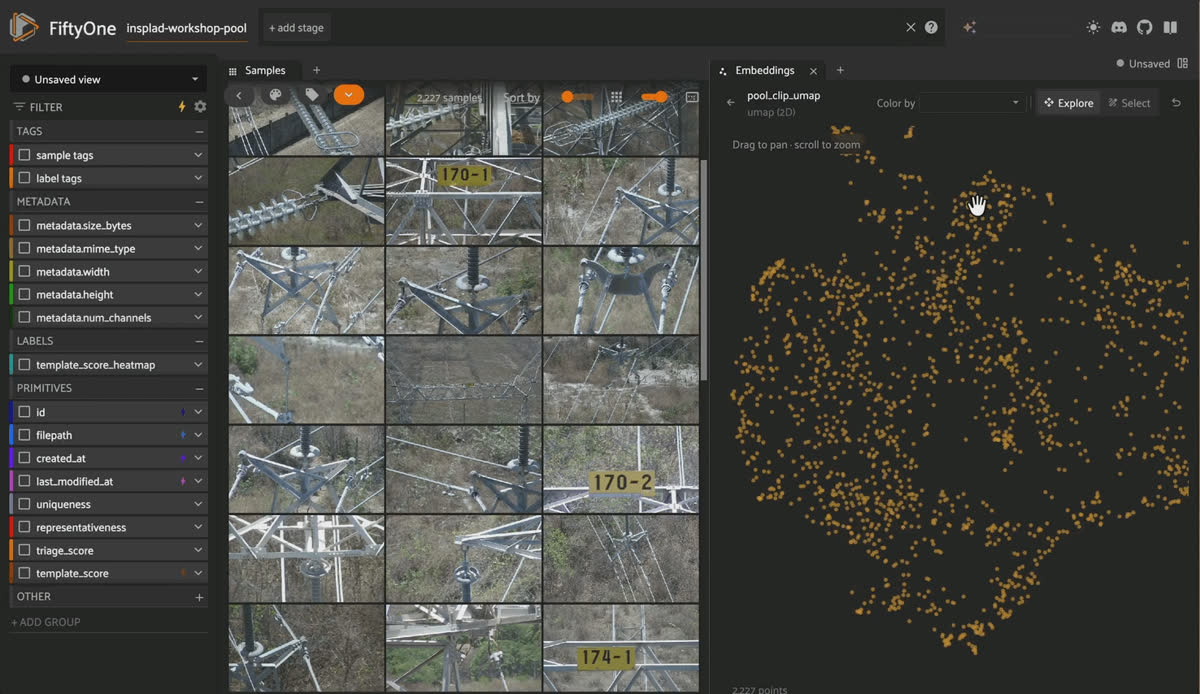The width and height of the screenshot is (1200, 694).
Task: Enable the metadata.size_bytes checkbox
Action: tap(24, 225)
